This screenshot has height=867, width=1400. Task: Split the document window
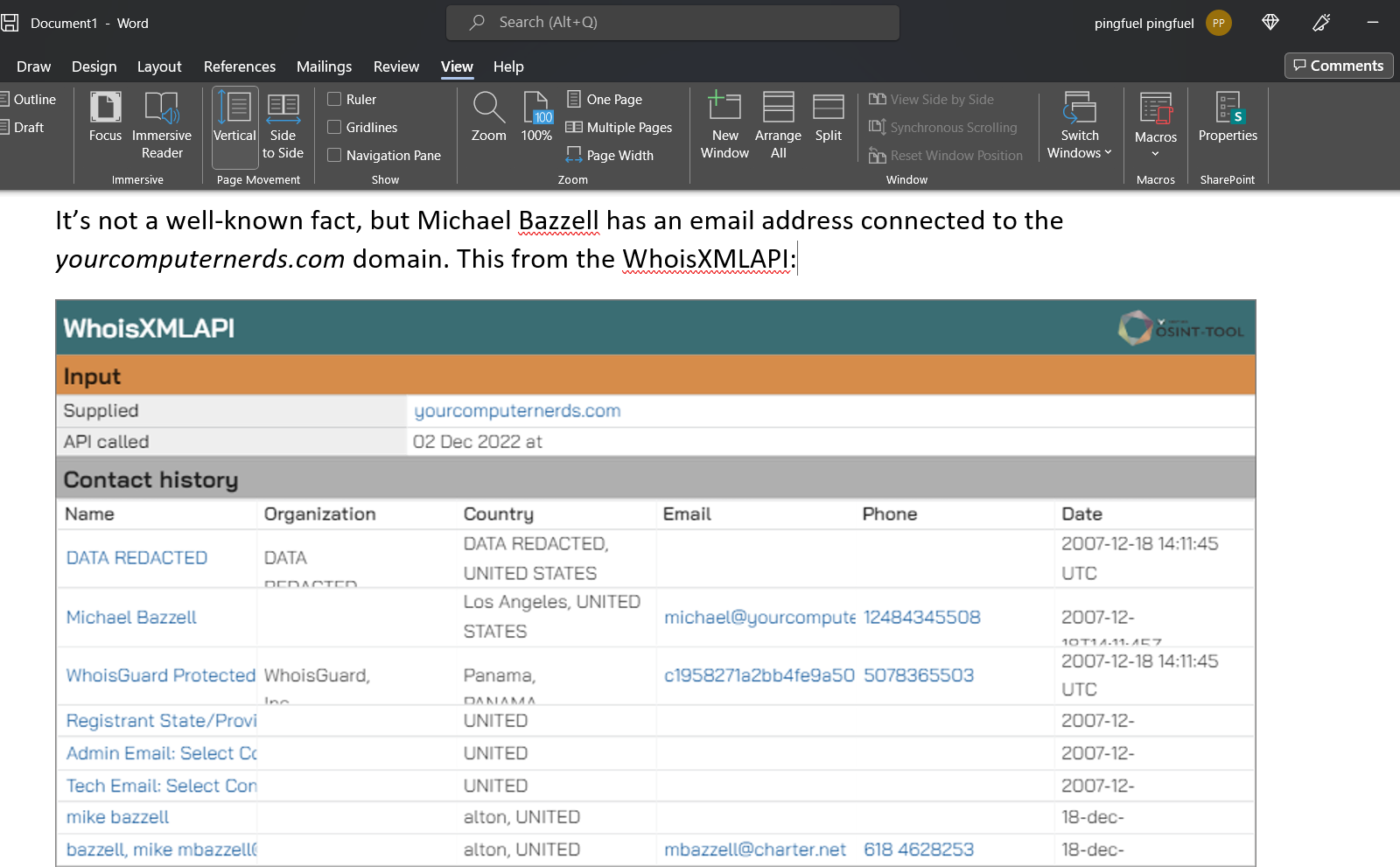point(828,117)
